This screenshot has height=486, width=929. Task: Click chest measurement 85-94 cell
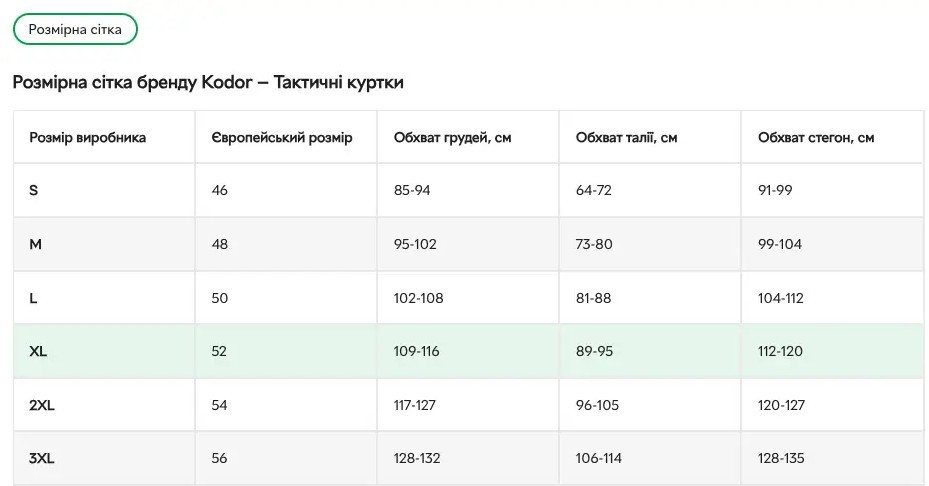(x=412, y=190)
